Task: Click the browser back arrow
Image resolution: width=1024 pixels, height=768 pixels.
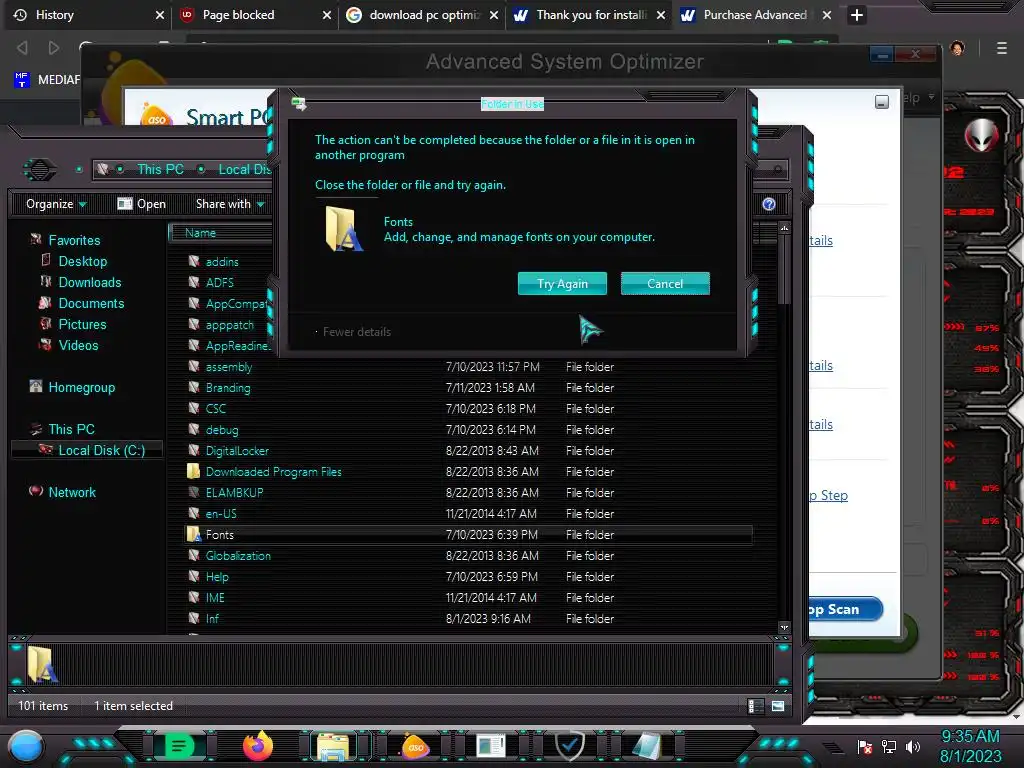Action: click(23, 48)
